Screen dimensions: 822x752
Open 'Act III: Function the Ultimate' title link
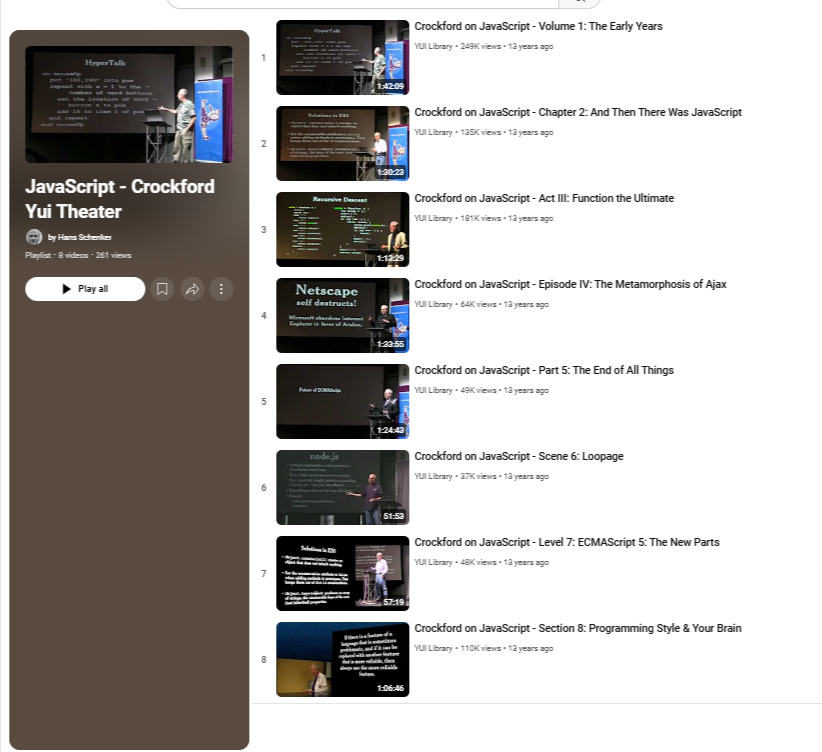point(544,198)
